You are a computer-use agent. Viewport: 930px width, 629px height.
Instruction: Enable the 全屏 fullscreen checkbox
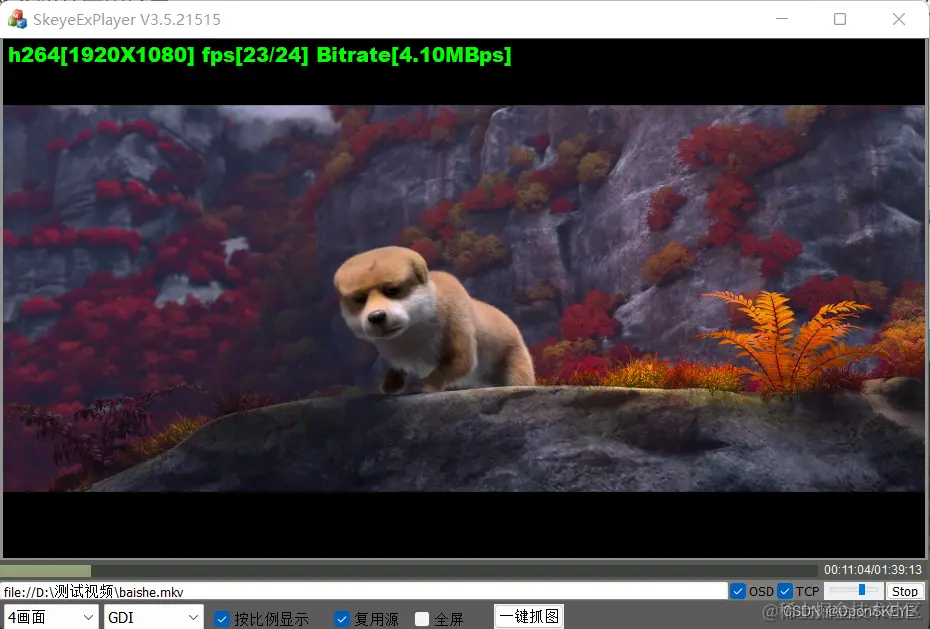pyautogui.click(x=422, y=619)
